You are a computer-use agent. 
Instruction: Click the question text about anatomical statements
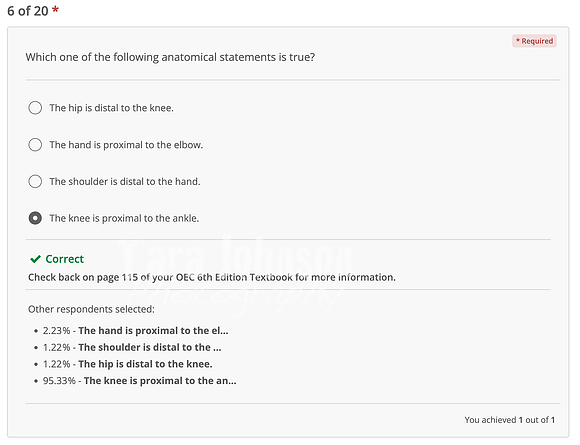tap(170, 57)
